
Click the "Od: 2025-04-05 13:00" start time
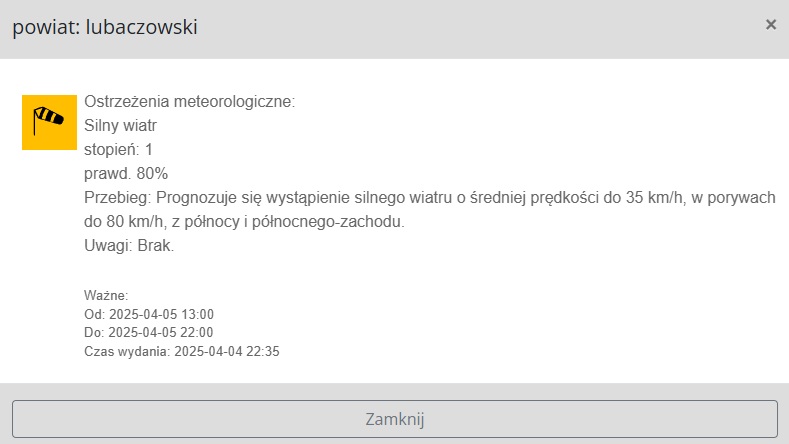[x=149, y=314]
